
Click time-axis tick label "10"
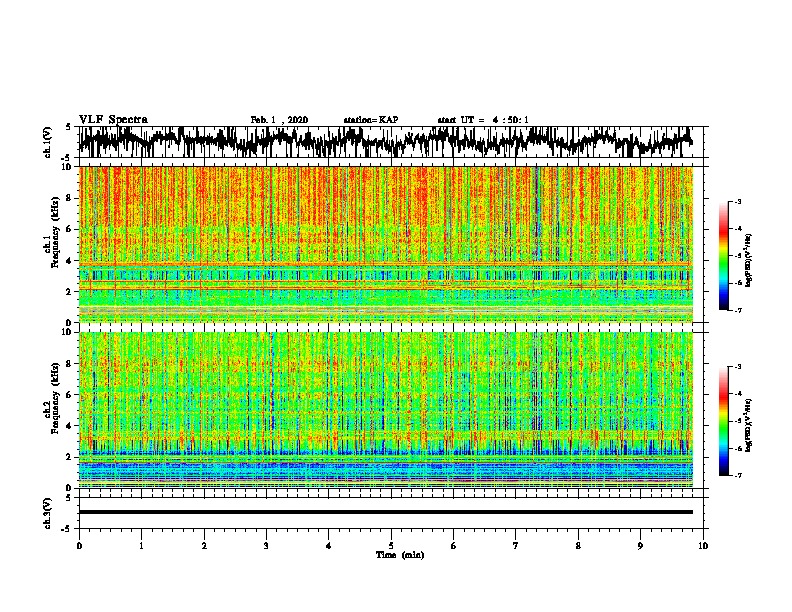coord(703,546)
